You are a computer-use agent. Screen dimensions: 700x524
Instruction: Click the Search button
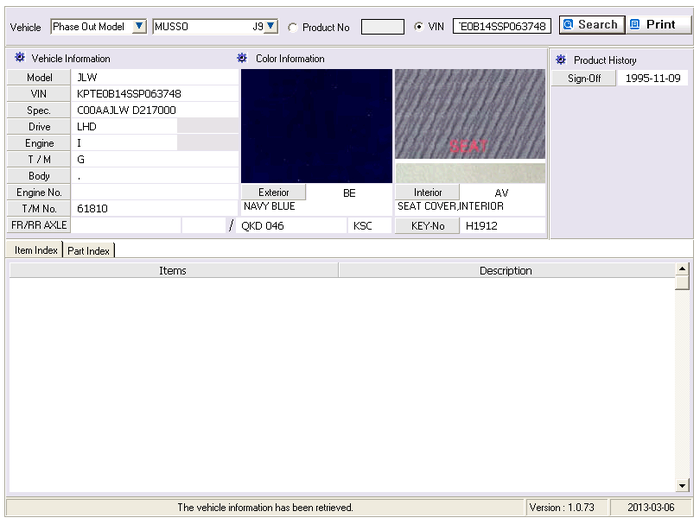click(x=591, y=25)
